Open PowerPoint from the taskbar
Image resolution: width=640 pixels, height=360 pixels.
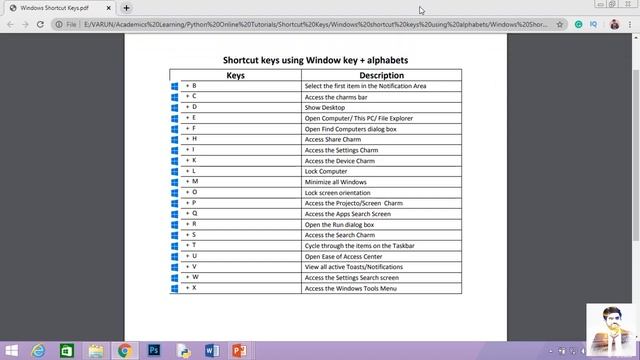240,351
